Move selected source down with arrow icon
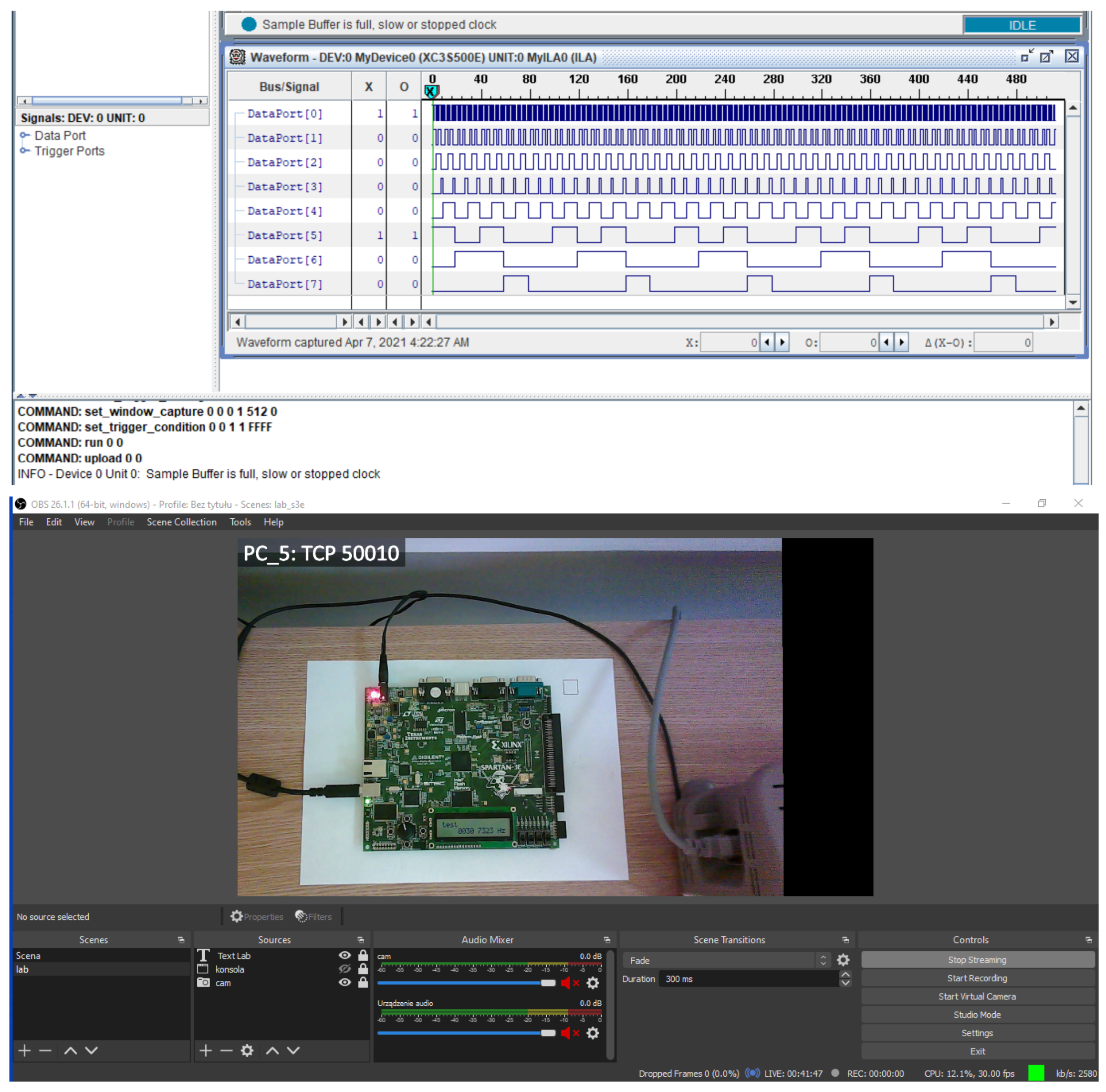This screenshot has width=1106, height=1092. tap(293, 1050)
